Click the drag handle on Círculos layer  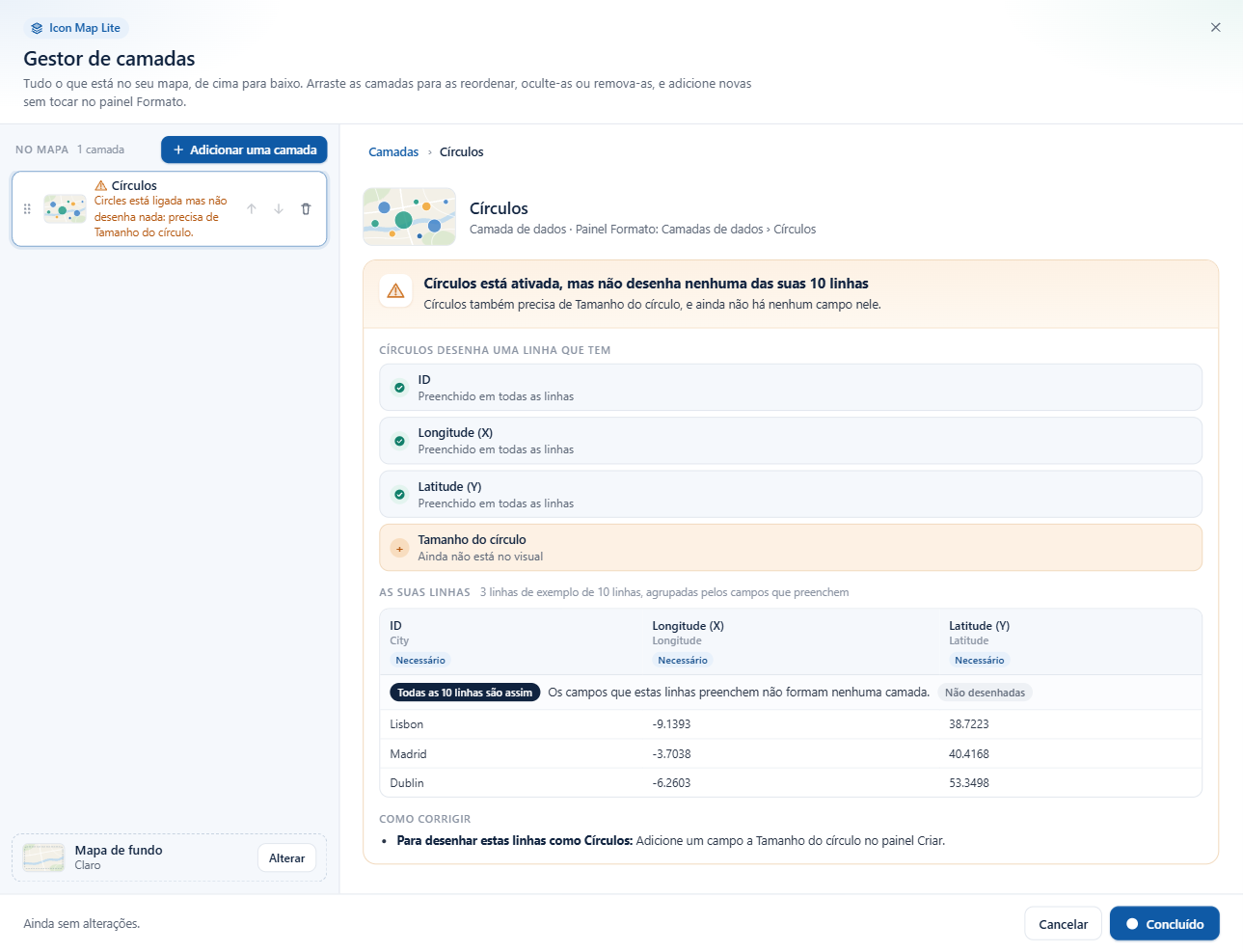click(27, 208)
